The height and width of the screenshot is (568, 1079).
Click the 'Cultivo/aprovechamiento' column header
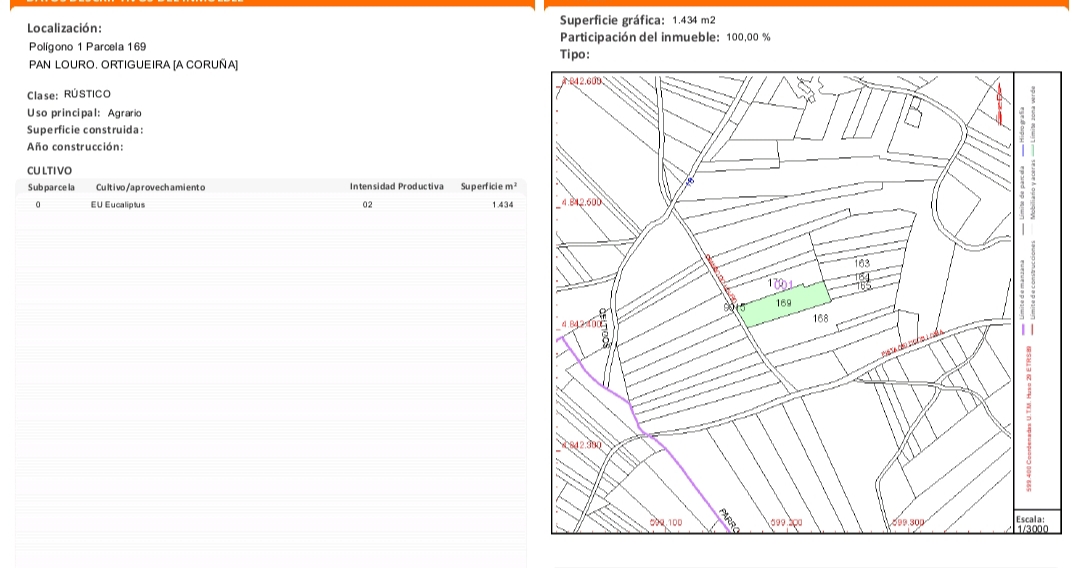[150, 187]
